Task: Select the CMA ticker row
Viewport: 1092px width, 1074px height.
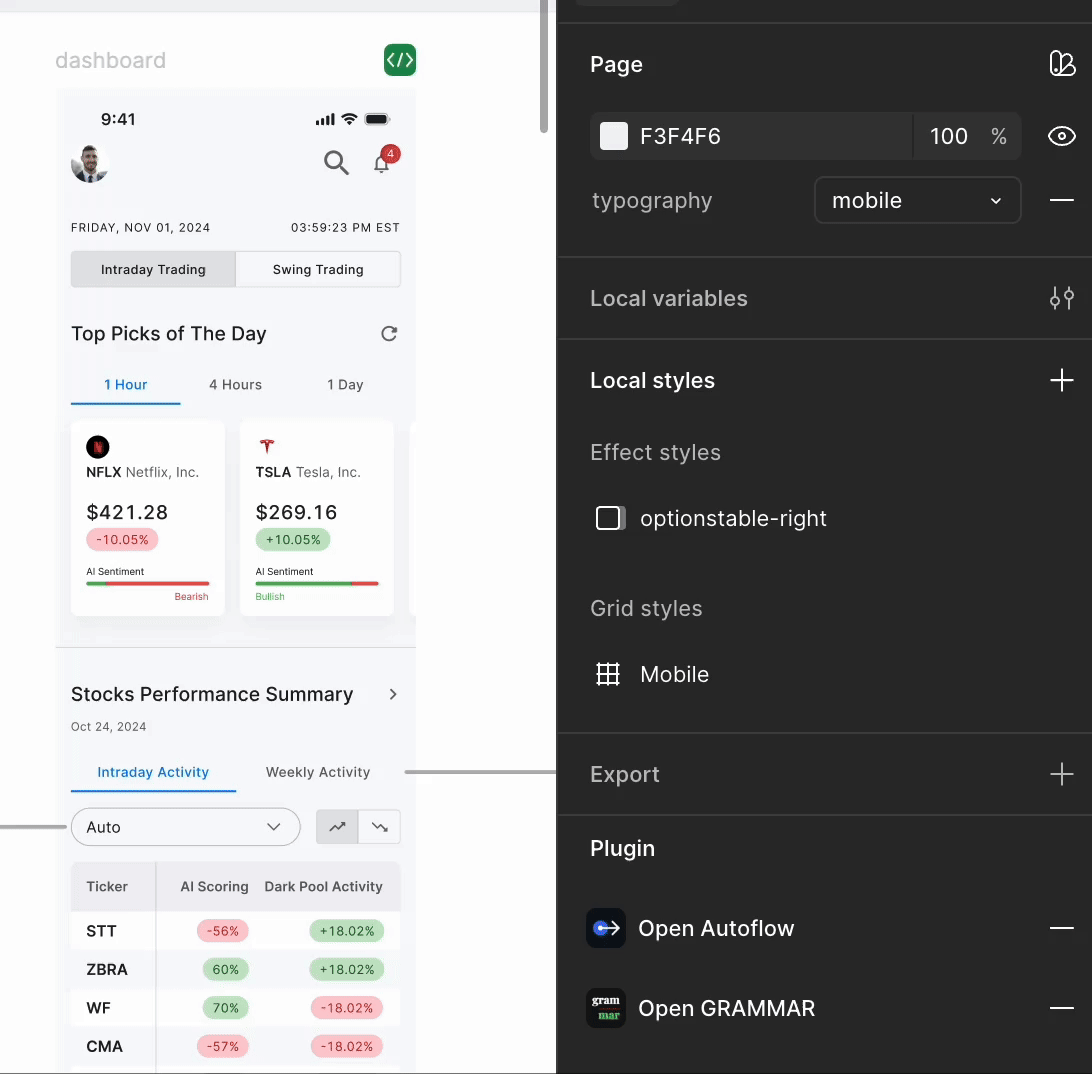Action: pyautogui.click(x=235, y=1046)
